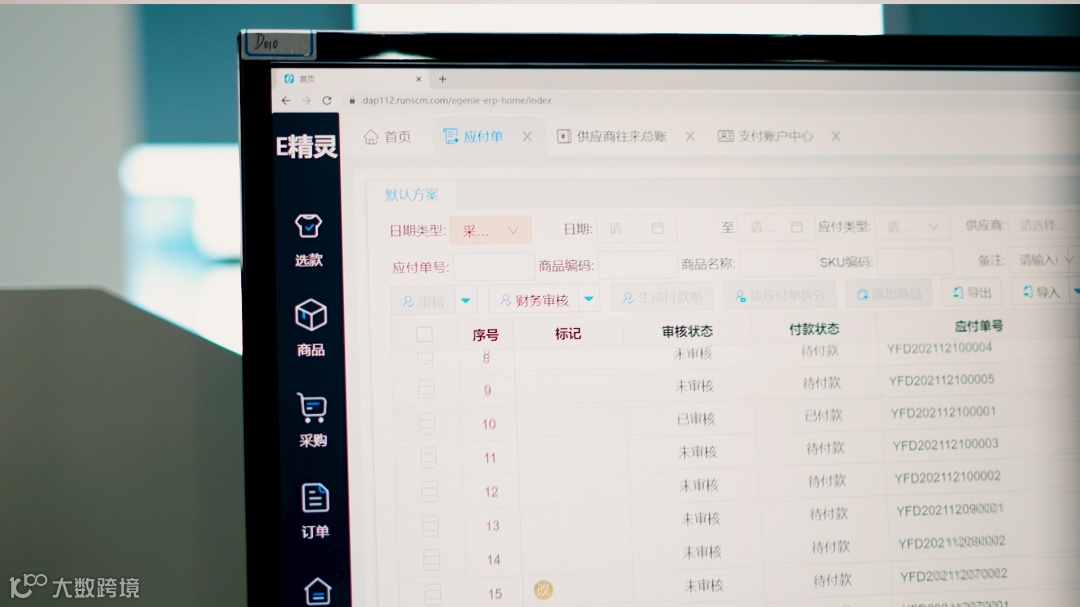1080x607 pixels.
Task: Tick the checkbox for row 12
Action: click(x=429, y=491)
